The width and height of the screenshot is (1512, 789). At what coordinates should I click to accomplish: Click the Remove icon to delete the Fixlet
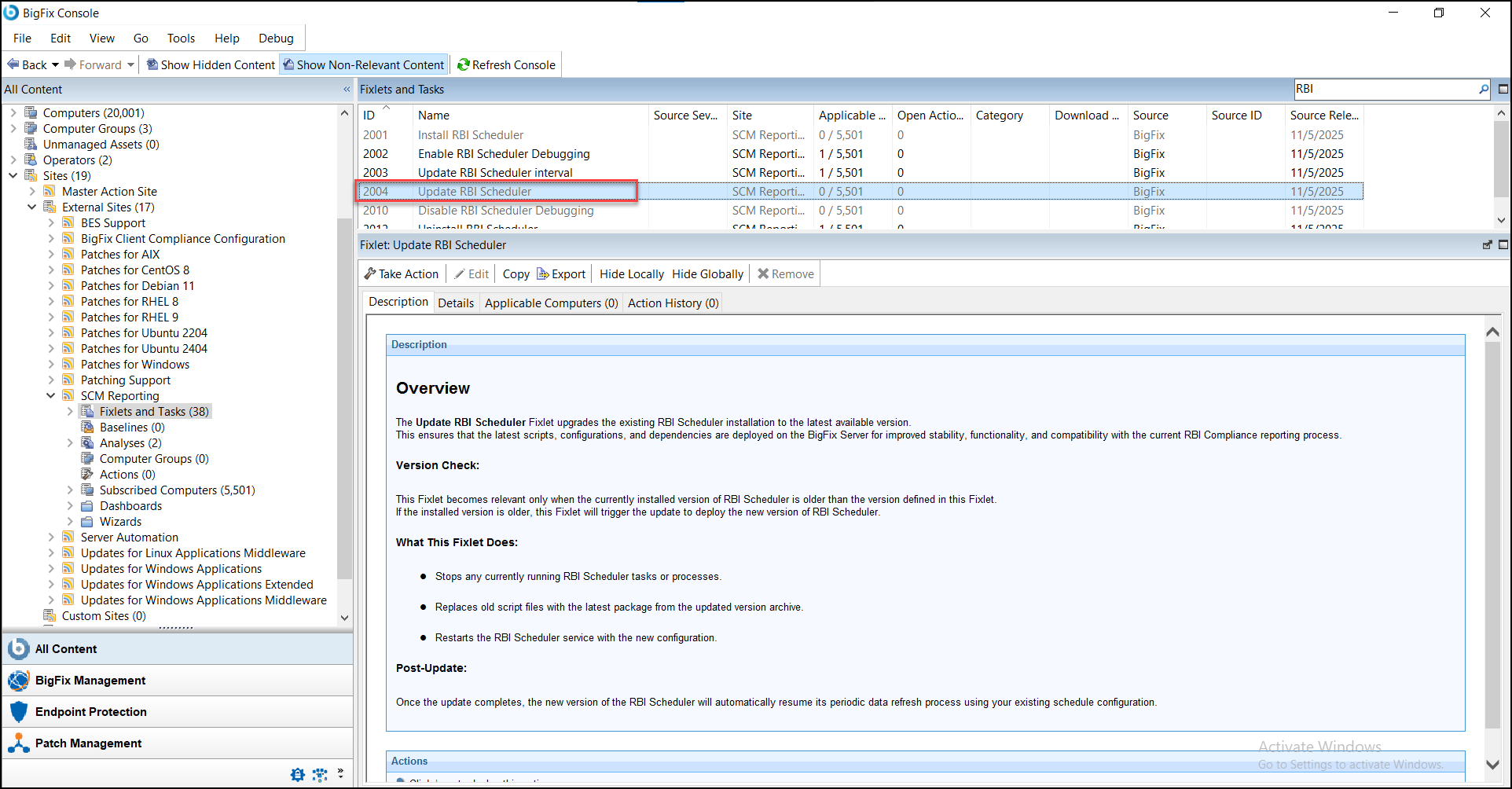coord(762,273)
